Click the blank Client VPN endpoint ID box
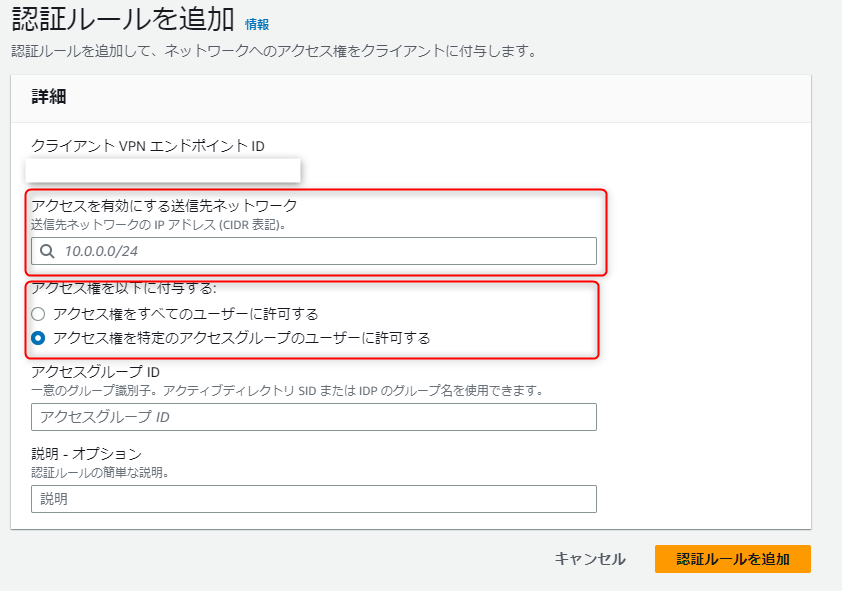 tap(163, 170)
